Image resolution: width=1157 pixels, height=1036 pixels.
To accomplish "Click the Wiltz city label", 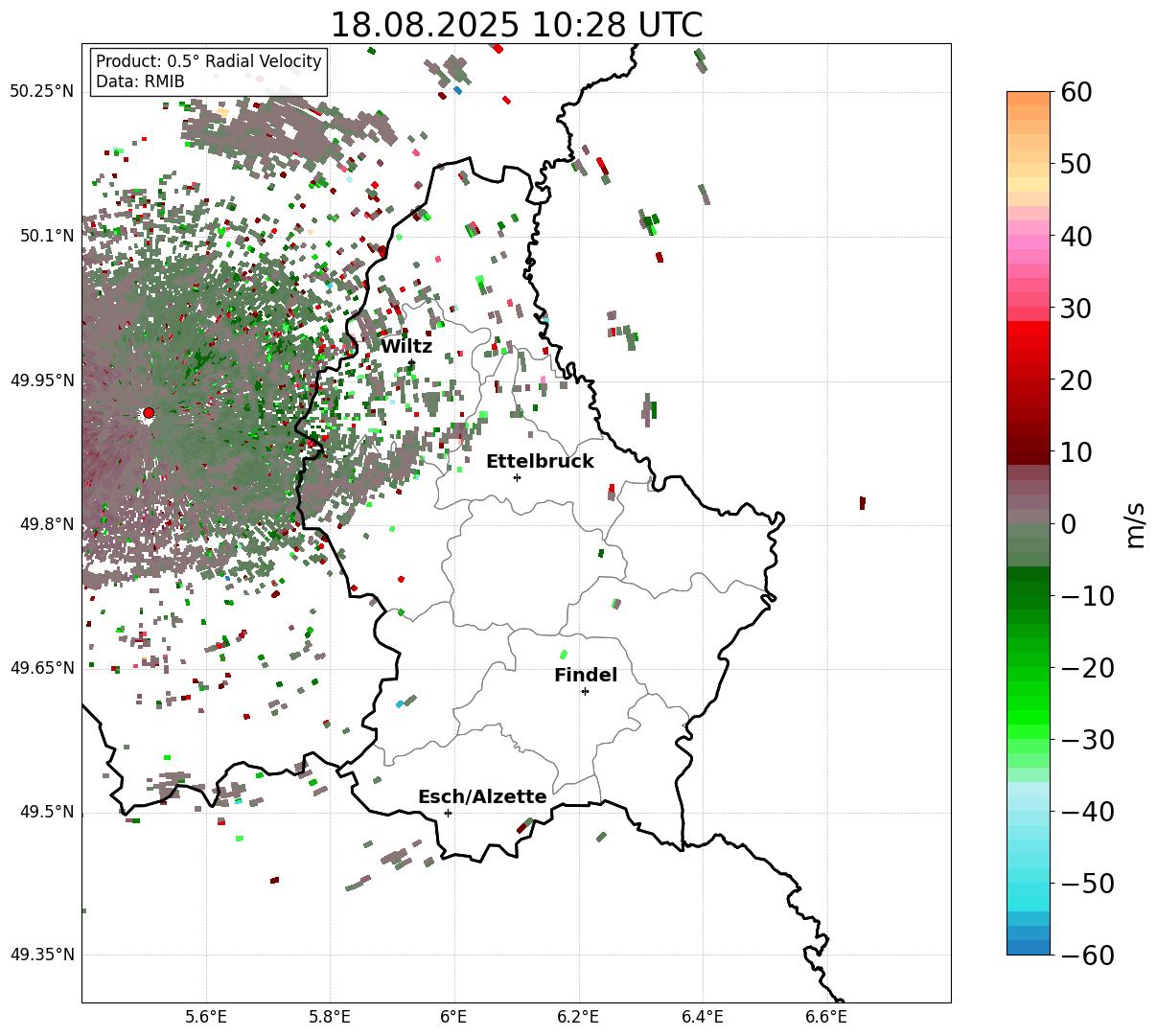I will (406, 346).
